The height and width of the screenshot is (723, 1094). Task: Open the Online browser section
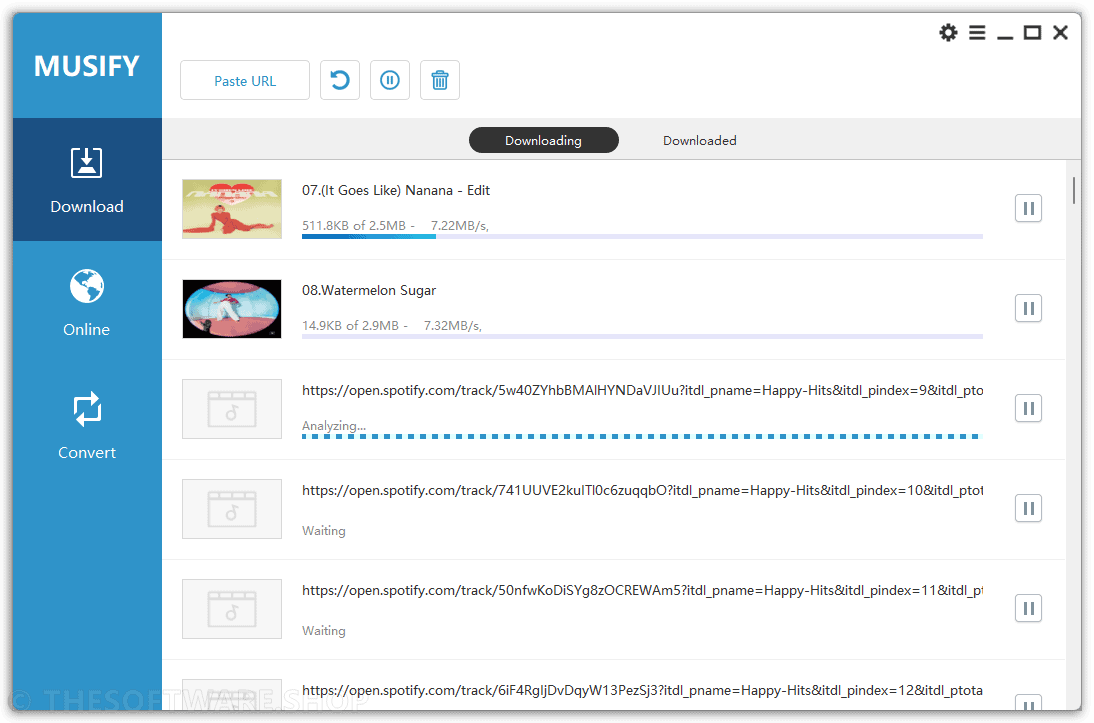coord(87,303)
